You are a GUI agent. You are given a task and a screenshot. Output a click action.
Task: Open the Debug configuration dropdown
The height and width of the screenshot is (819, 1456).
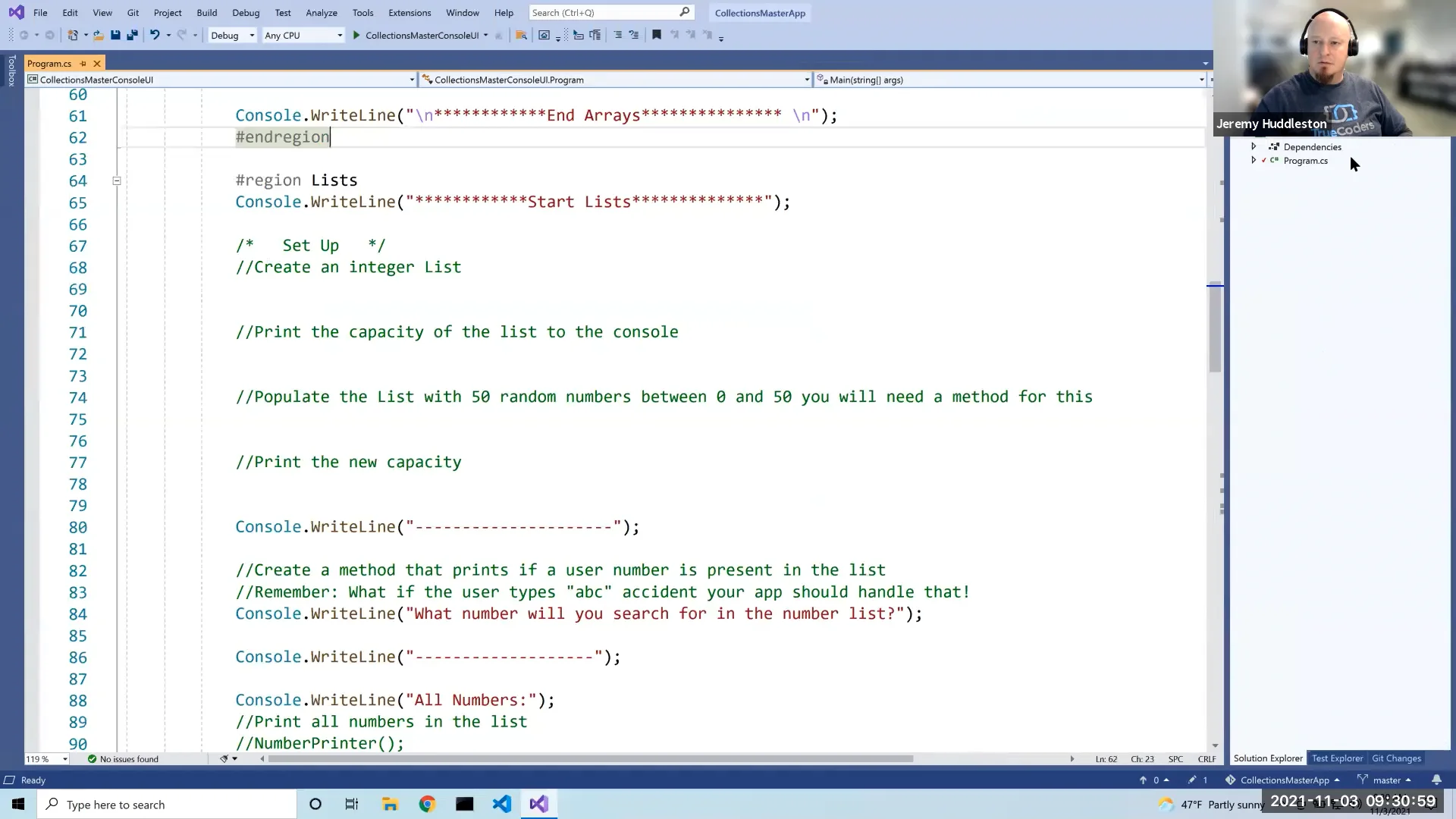tap(232, 35)
